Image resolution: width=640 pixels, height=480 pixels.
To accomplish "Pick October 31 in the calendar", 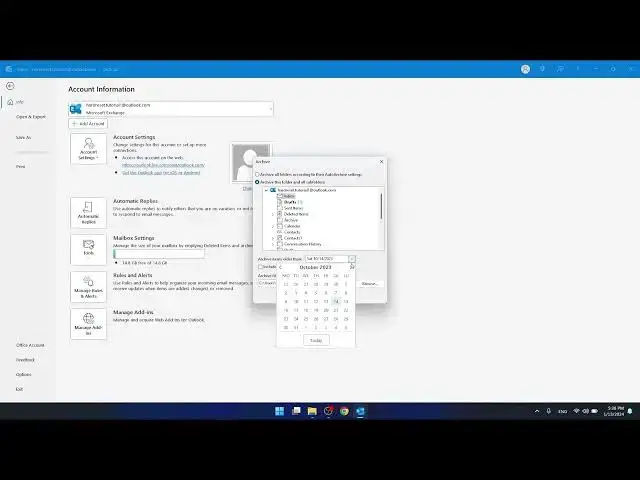I will (296, 327).
